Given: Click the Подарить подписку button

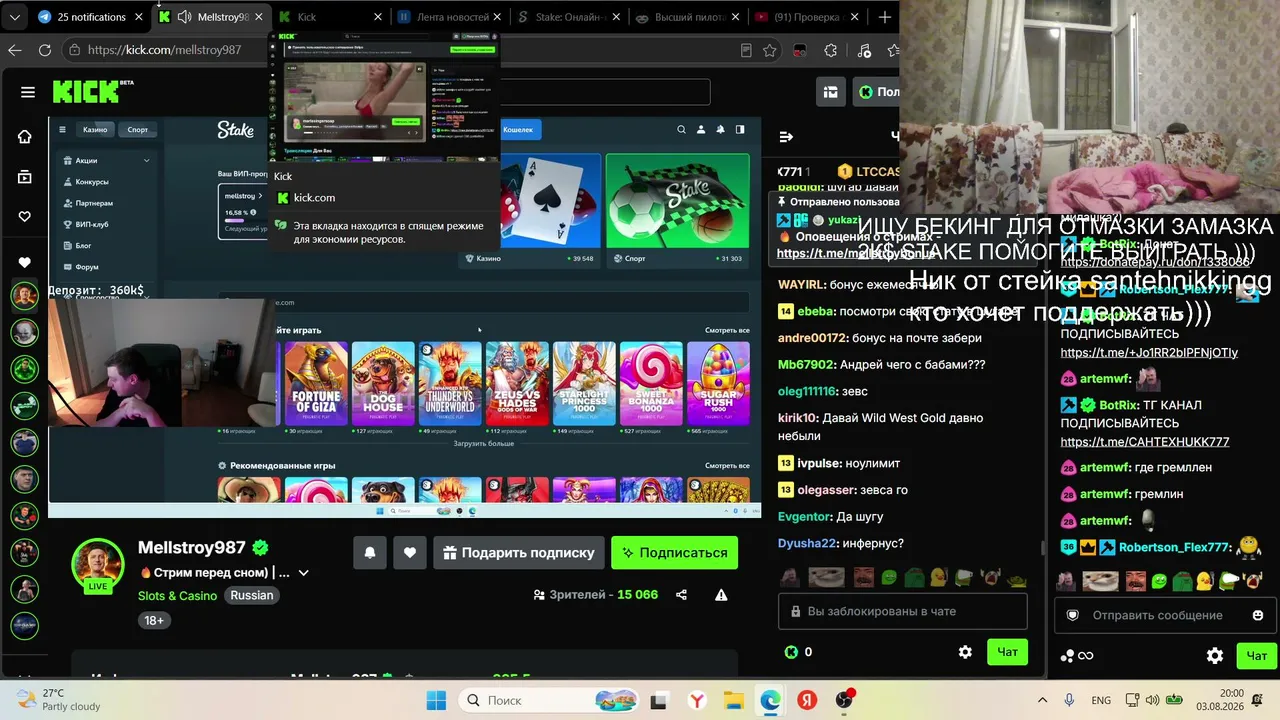Looking at the screenshot, I should point(519,553).
